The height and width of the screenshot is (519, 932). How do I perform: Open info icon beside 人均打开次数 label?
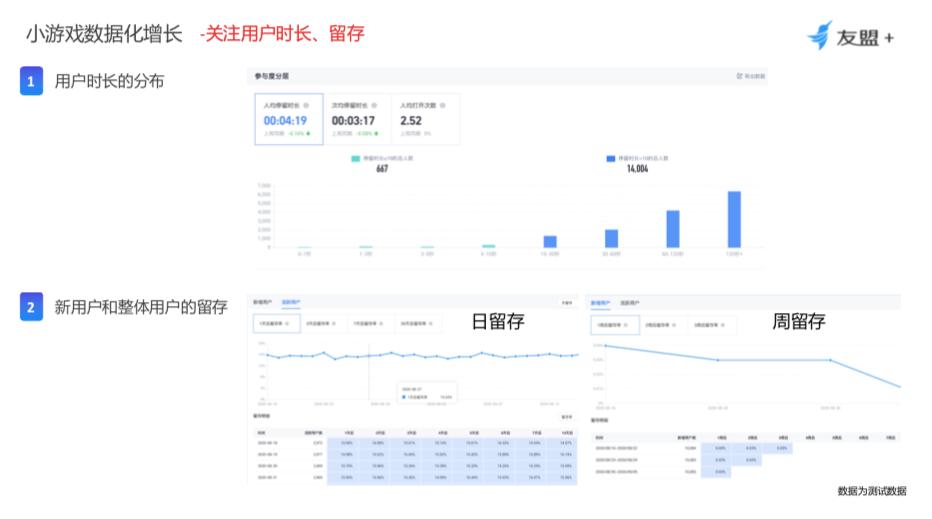click(443, 105)
